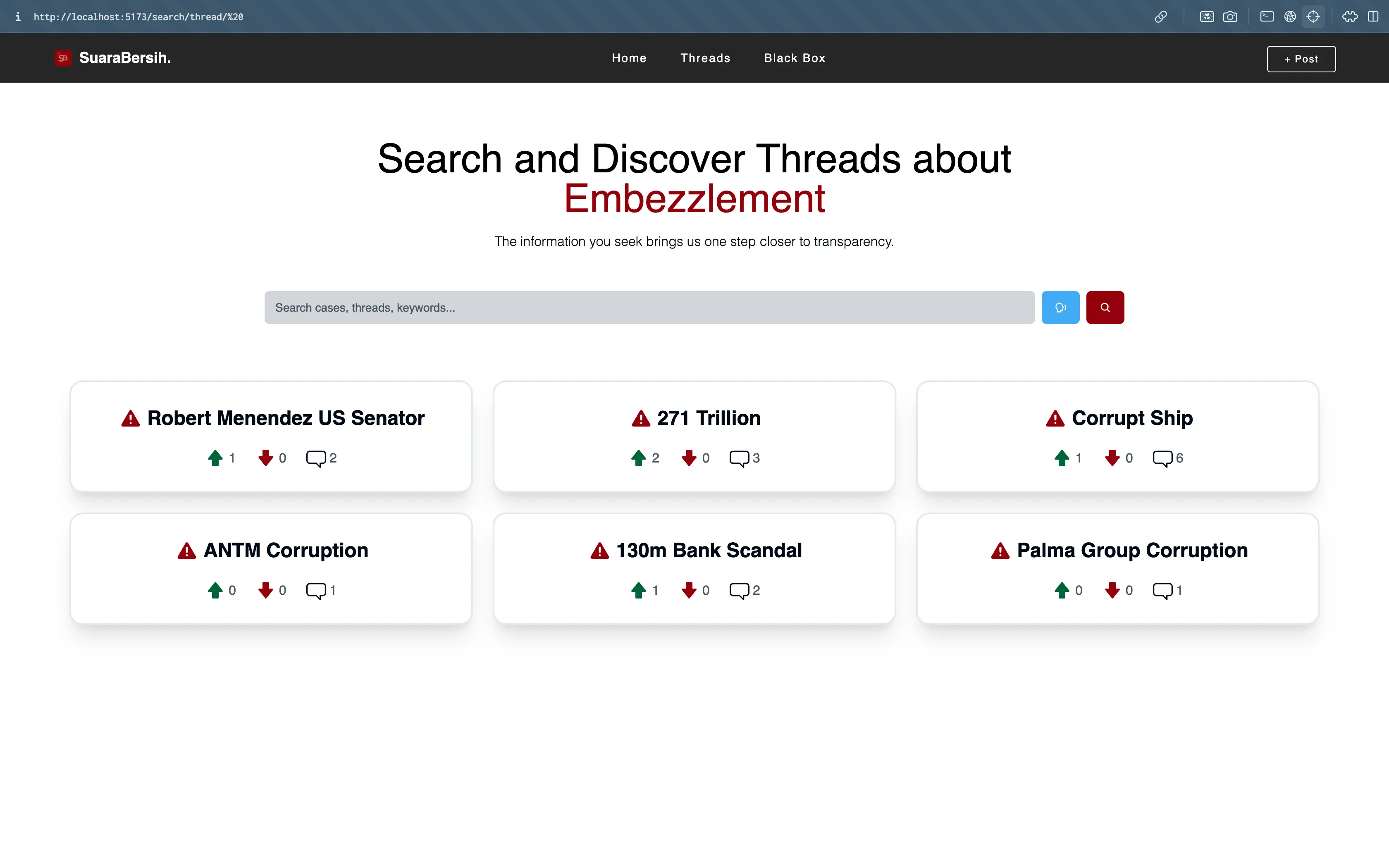Open comments on Corrupt Ship thread
Image resolution: width=1389 pixels, height=868 pixels.
[1163, 459]
